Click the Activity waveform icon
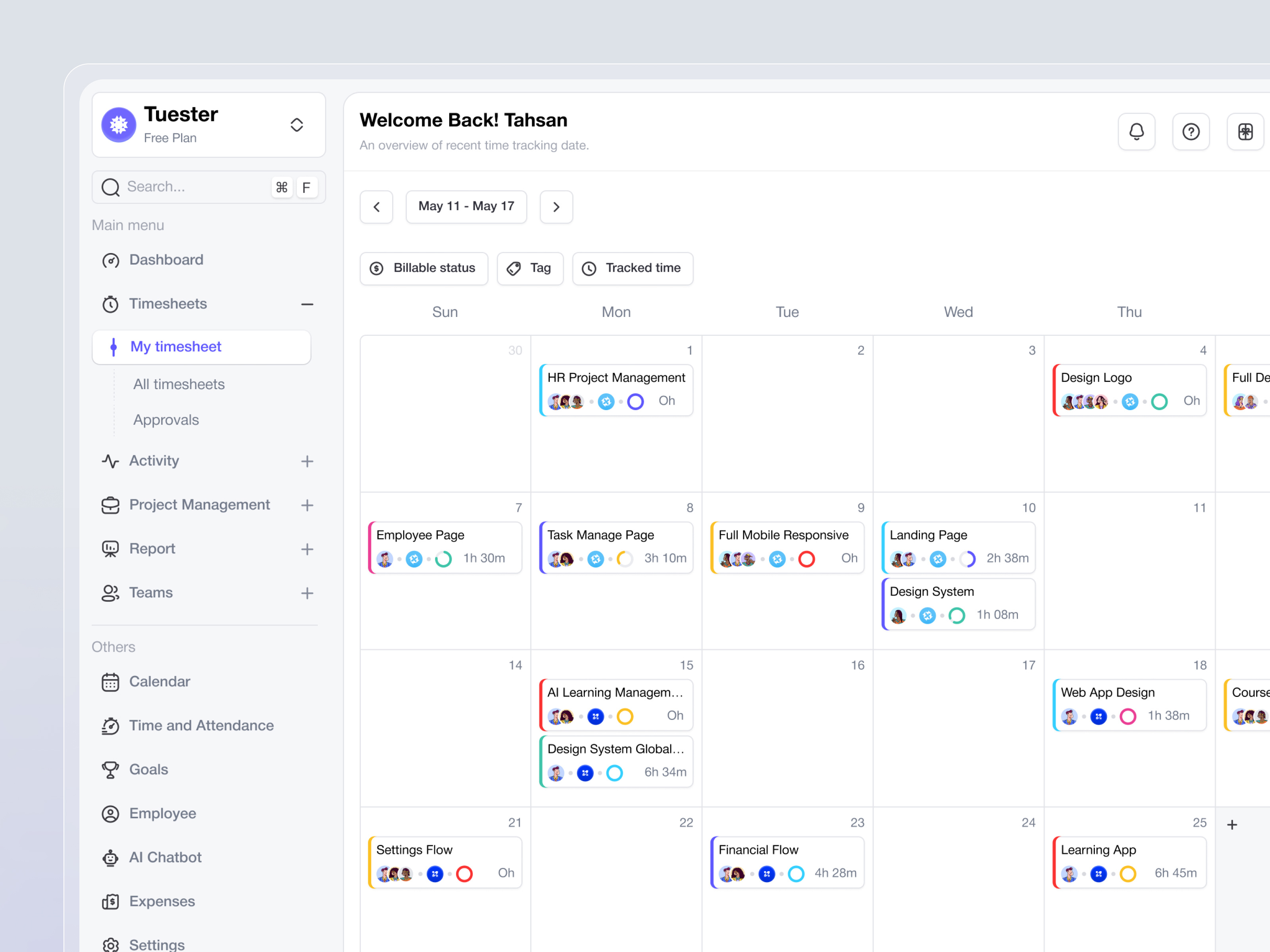1270x952 pixels. (x=110, y=461)
